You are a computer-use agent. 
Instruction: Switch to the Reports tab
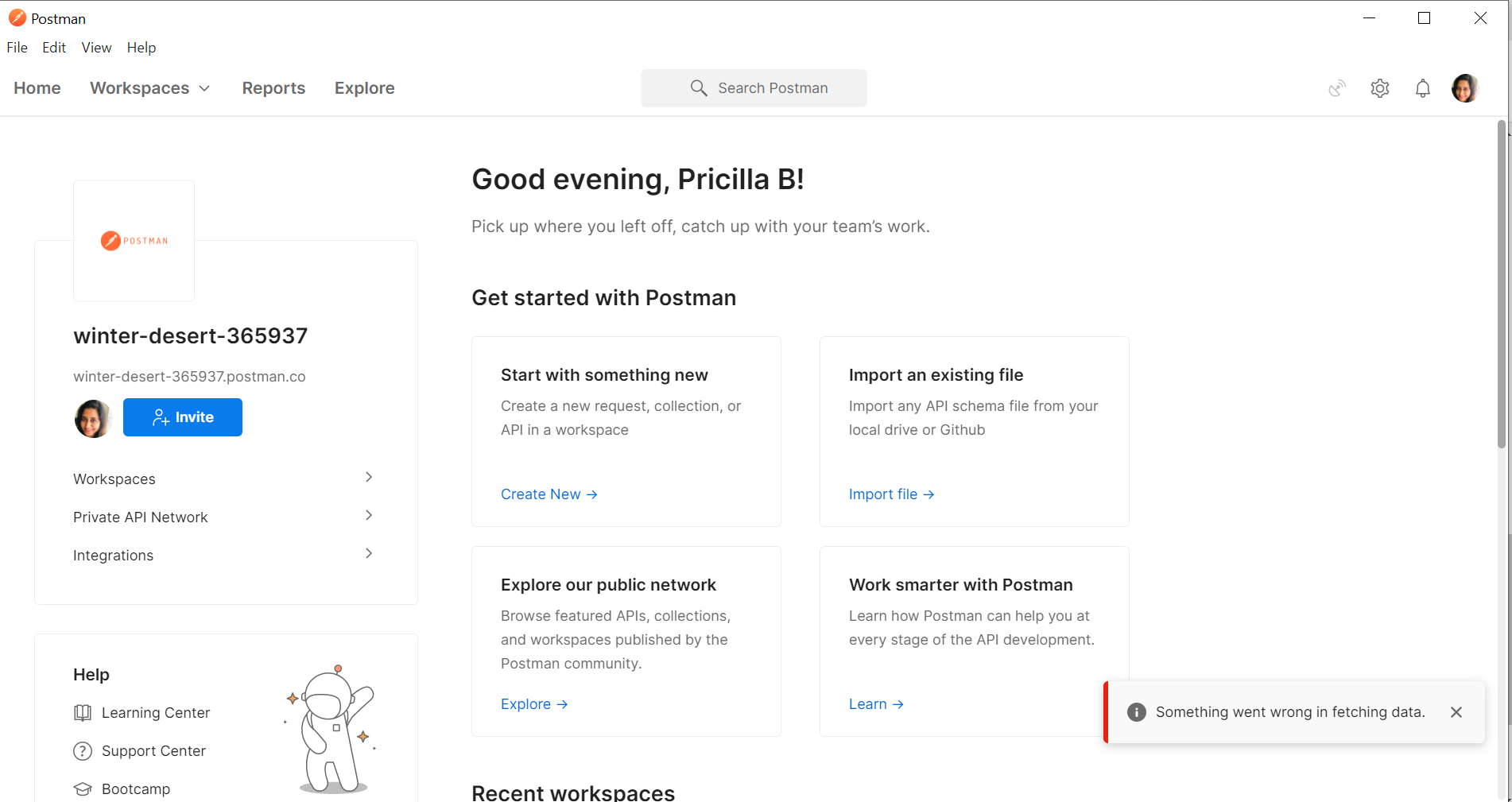click(x=273, y=88)
